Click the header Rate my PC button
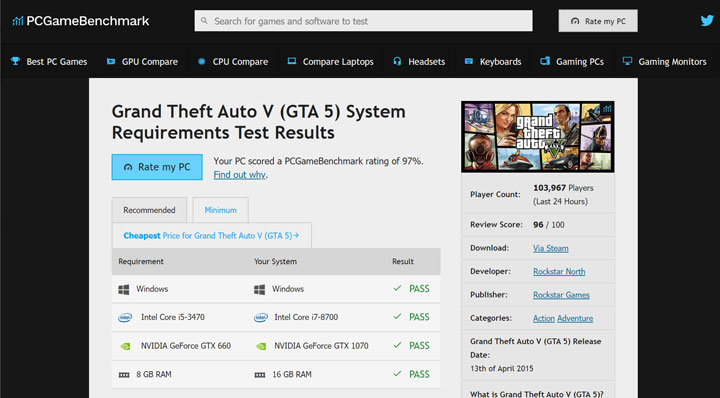 click(x=598, y=21)
